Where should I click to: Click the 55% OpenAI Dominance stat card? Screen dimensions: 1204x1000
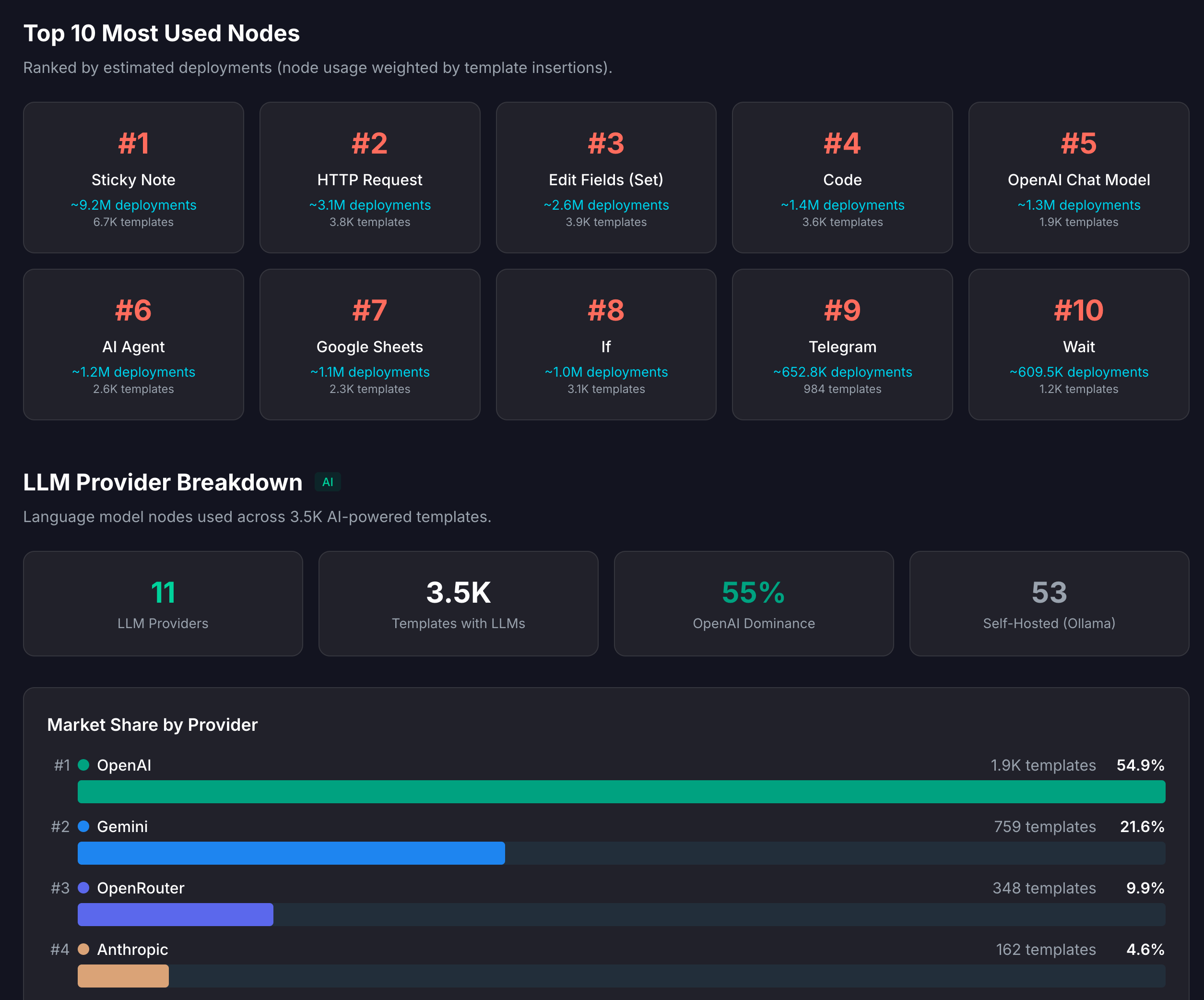coord(754,603)
